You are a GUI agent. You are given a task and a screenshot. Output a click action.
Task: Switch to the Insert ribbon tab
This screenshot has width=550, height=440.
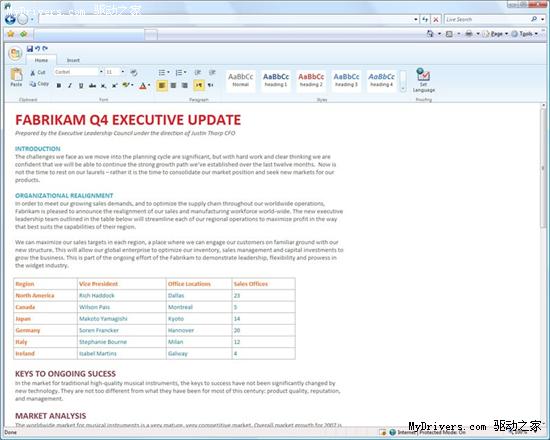point(73,60)
